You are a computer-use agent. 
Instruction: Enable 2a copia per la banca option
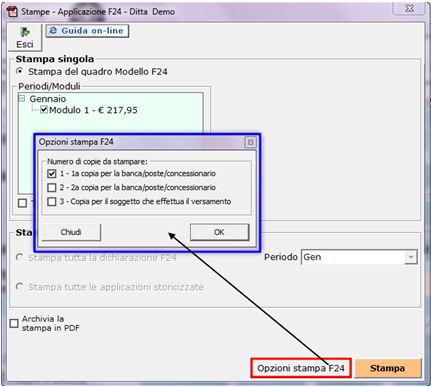[x=52, y=188]
